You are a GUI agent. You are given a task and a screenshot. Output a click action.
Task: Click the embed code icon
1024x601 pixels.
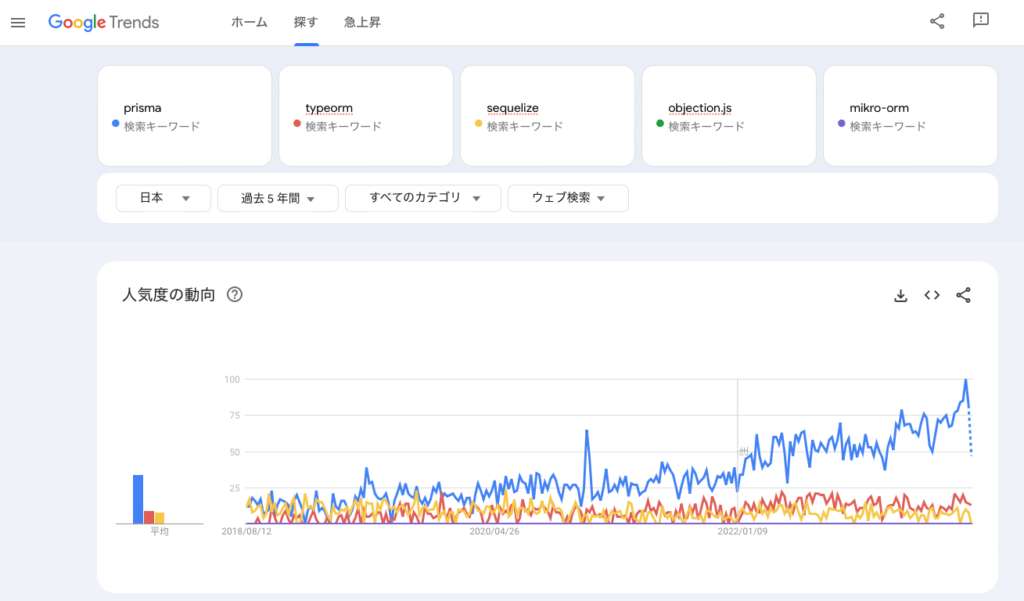[x=932, y=295]
